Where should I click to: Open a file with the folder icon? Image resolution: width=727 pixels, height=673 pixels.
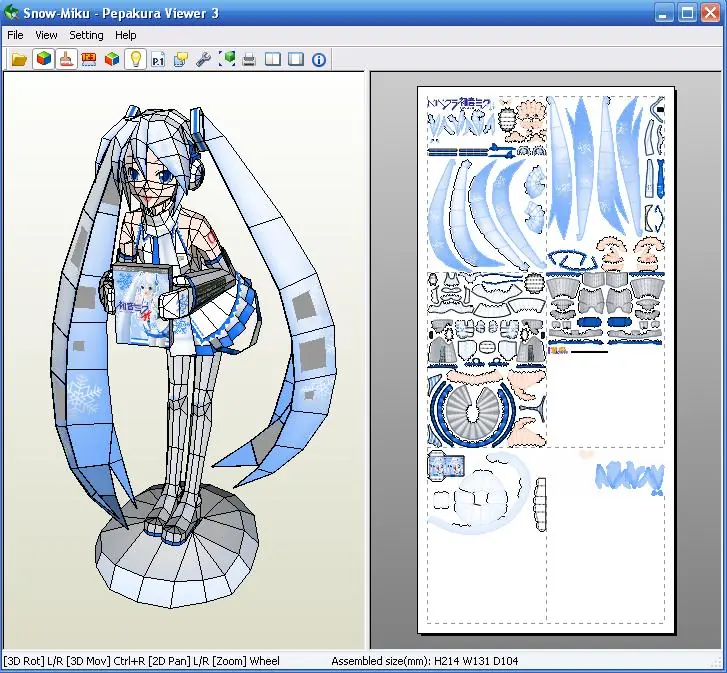coord(19,59)
